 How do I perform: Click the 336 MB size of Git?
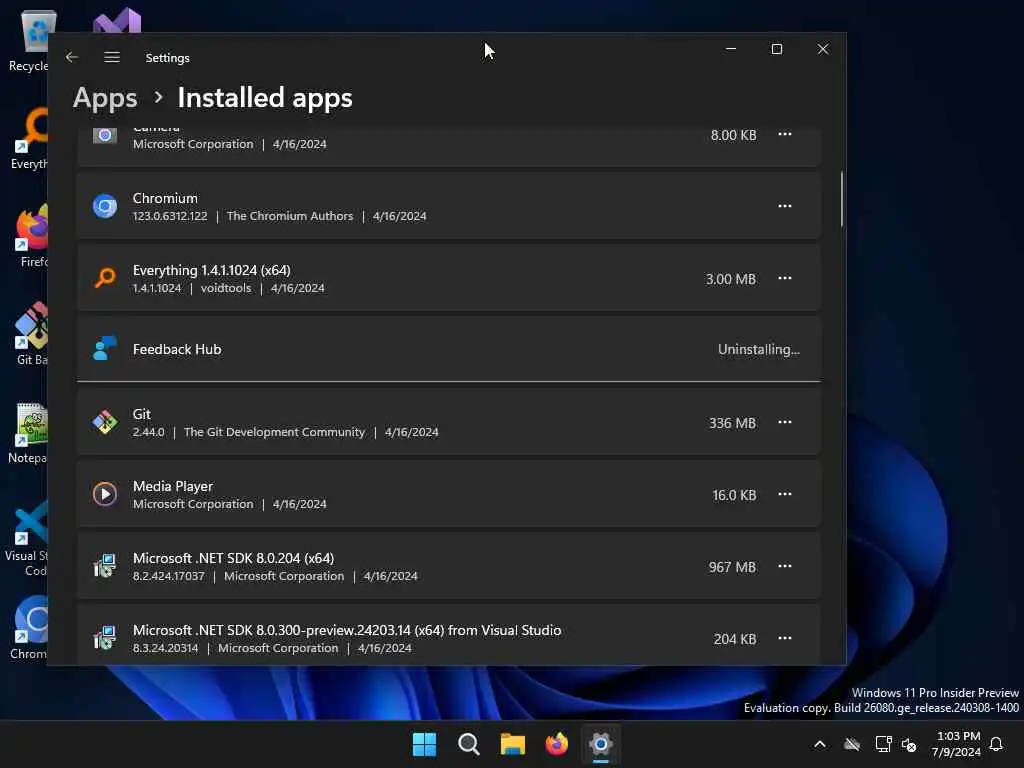(732, 423)
